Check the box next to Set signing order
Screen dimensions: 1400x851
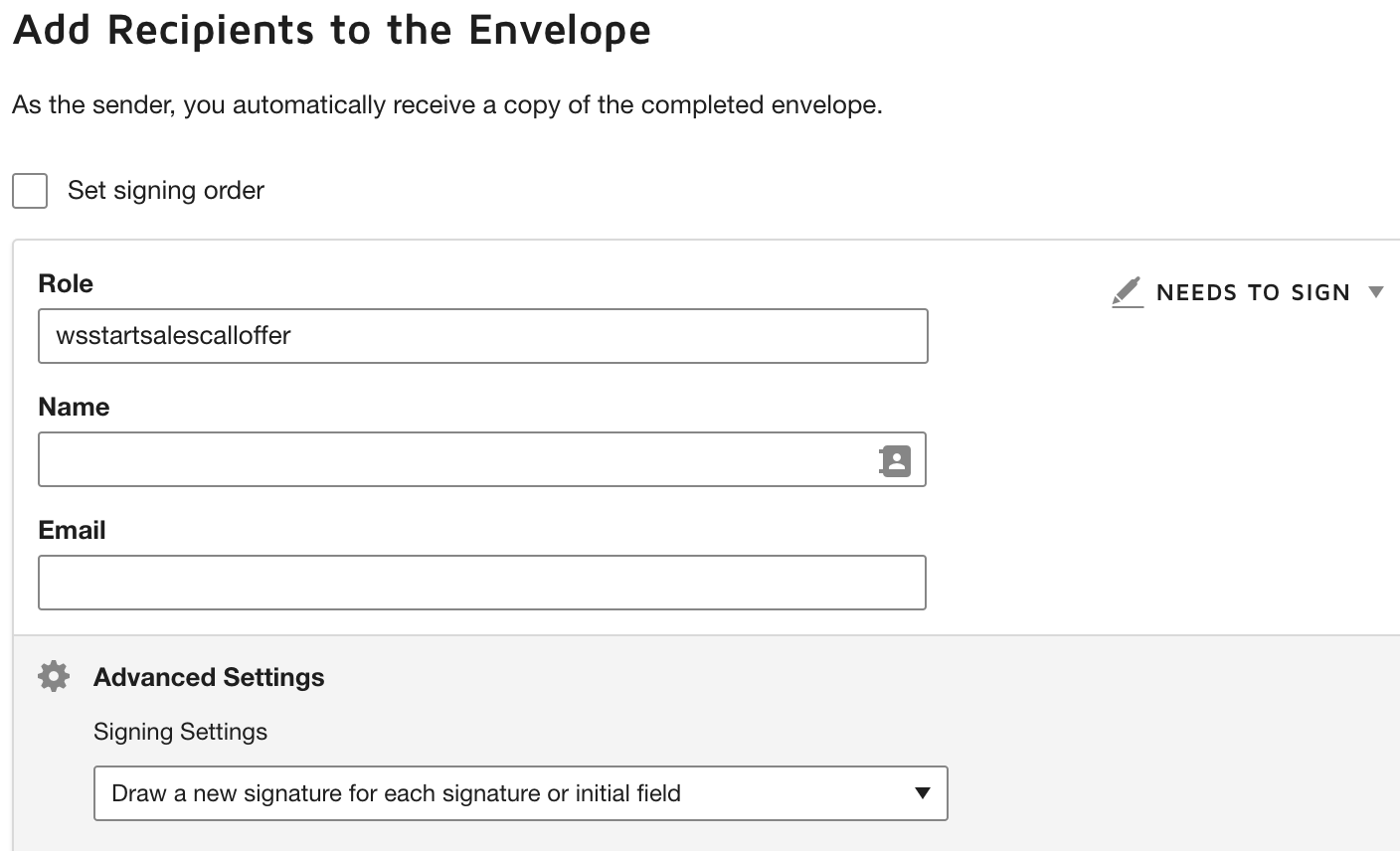[29, 191]
